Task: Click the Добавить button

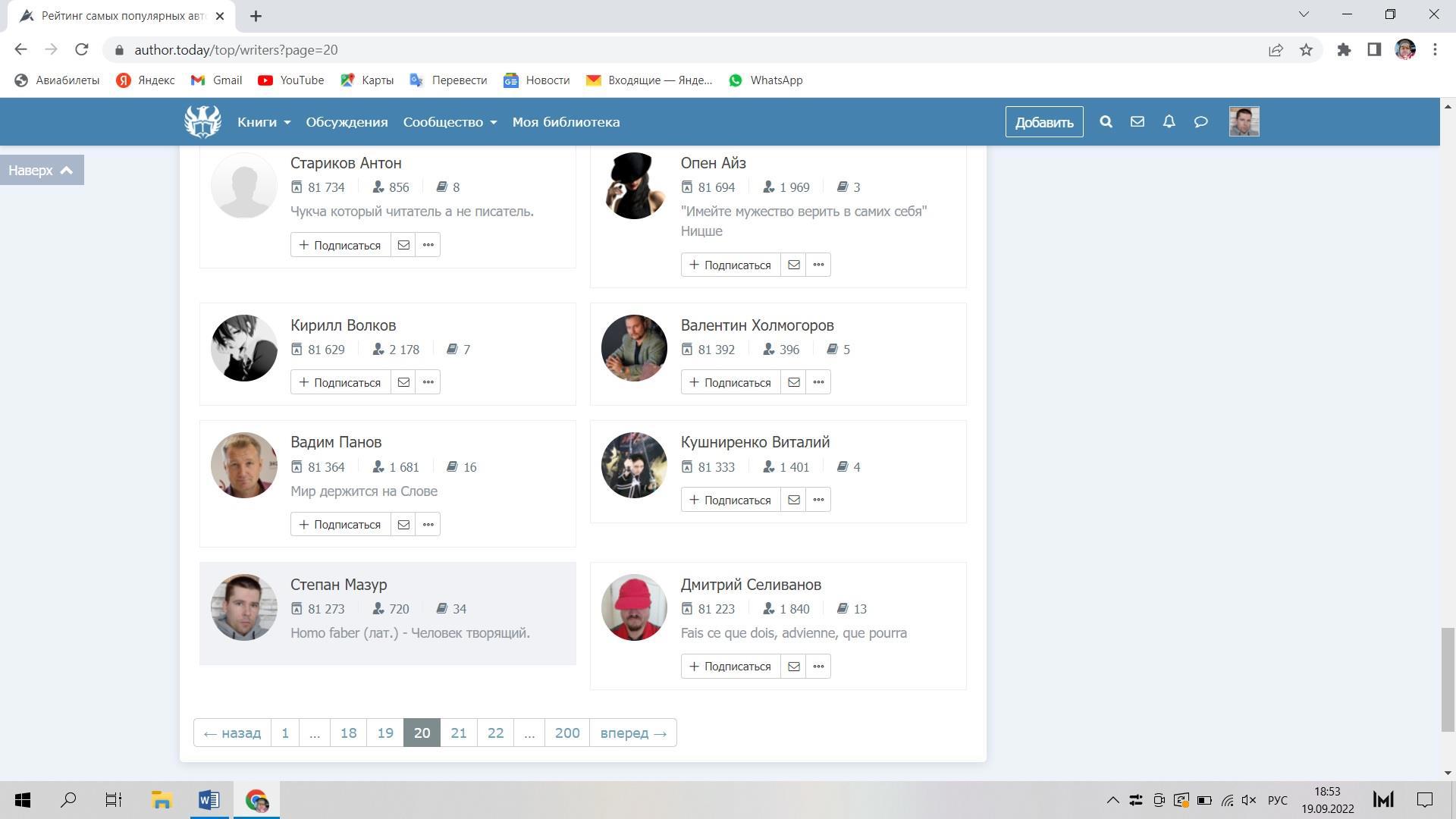Action: click(x=1043, y=122)
